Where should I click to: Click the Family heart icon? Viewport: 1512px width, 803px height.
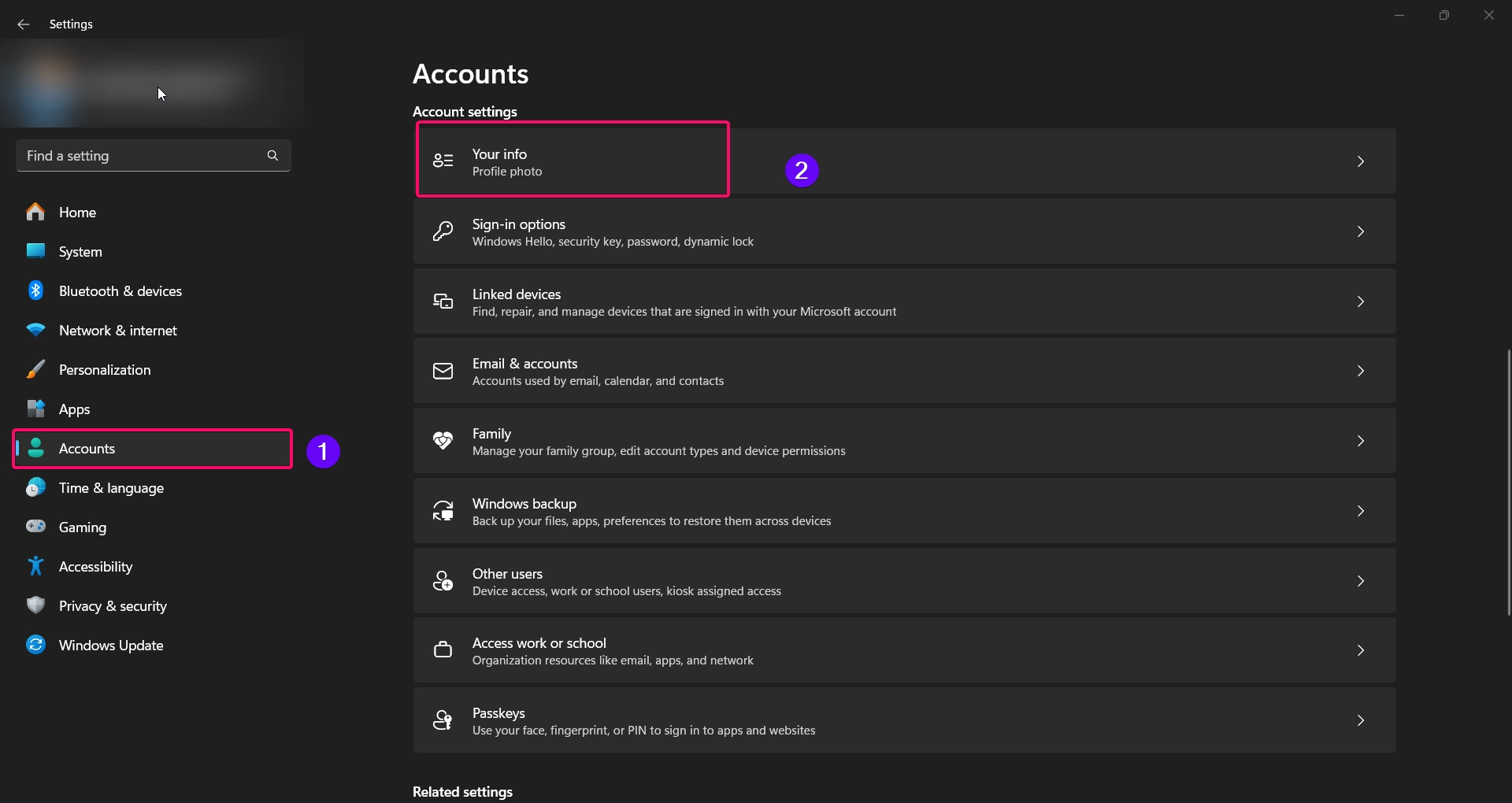point(443,441)
